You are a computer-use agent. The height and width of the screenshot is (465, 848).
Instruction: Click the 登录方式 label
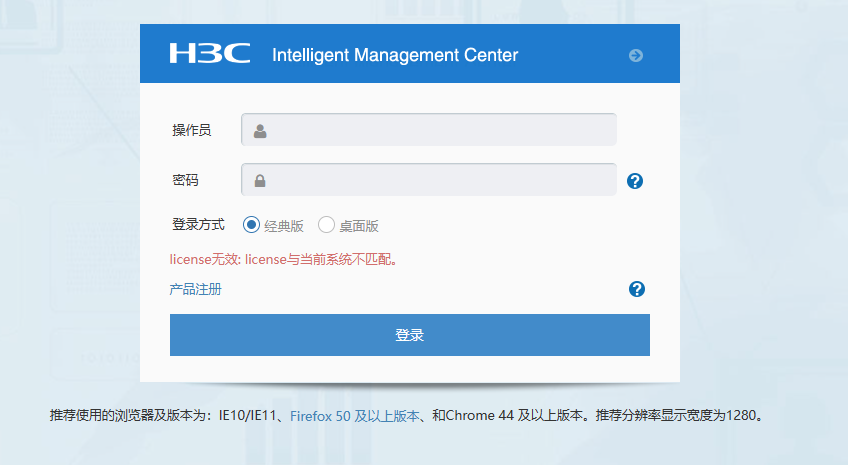click(x=198, y=224)
